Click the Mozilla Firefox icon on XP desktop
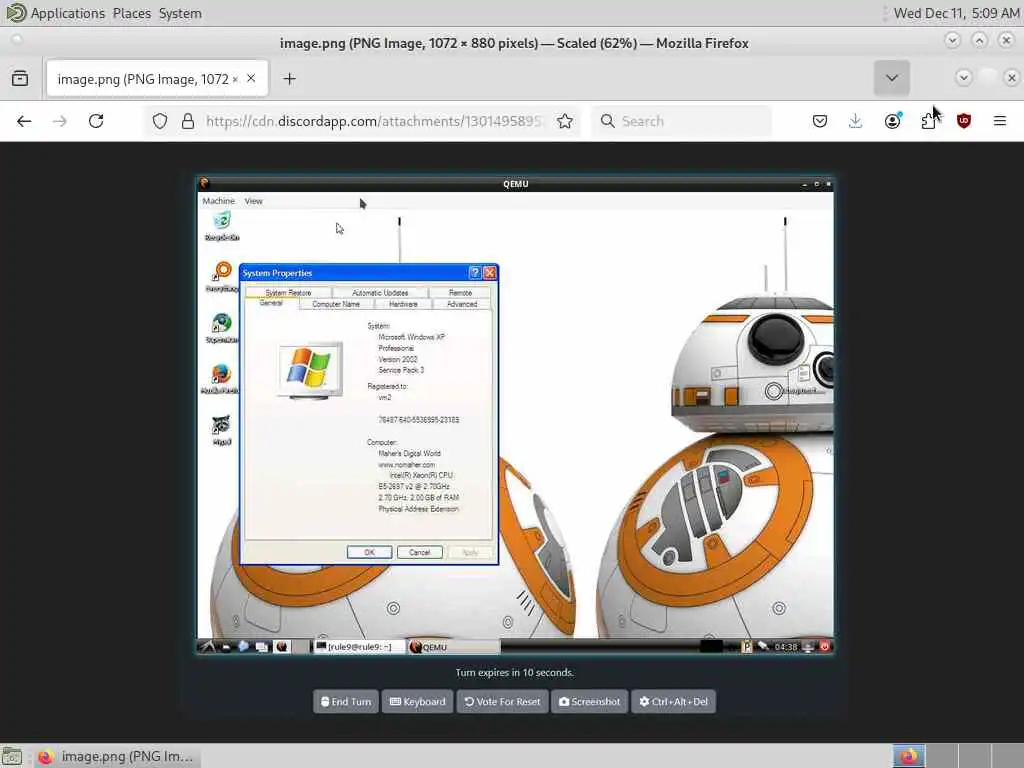 [221, 379]
